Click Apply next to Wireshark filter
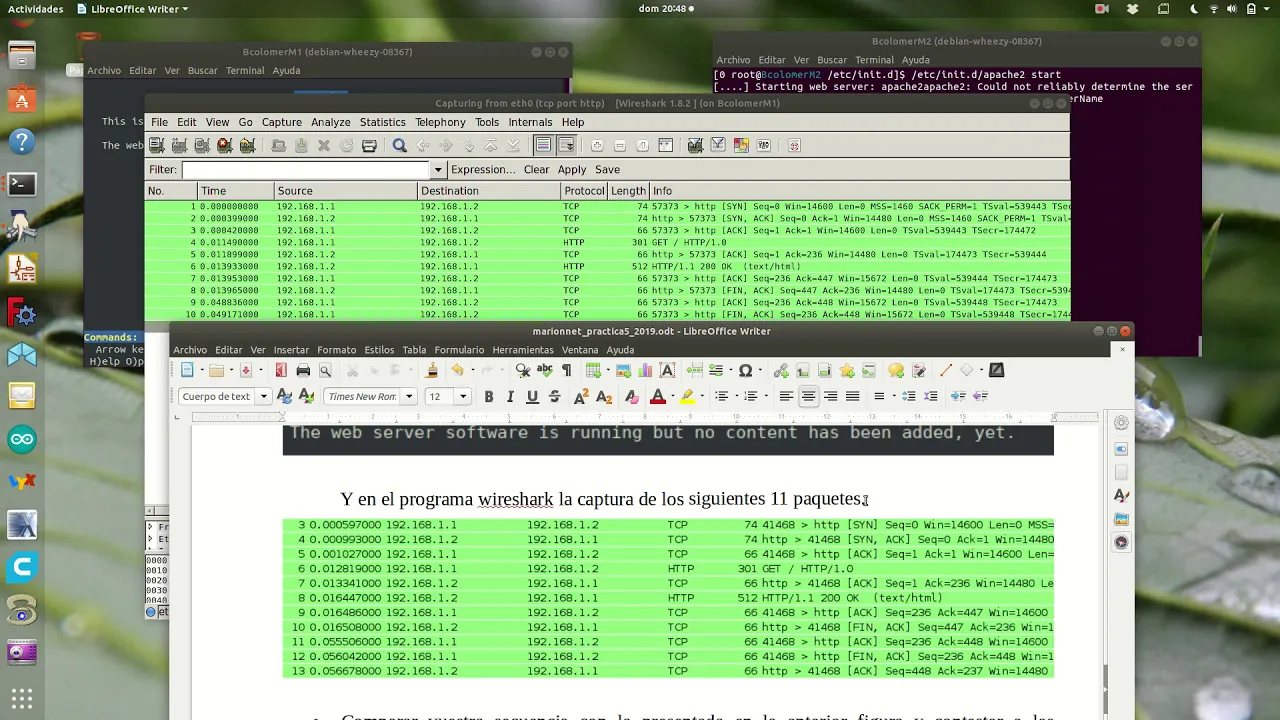1280x720 pixels. click(572, 169)
